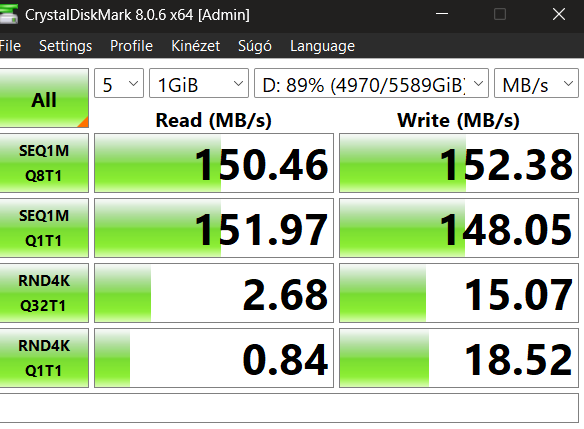Open the Profile menu

pos(131,46)
